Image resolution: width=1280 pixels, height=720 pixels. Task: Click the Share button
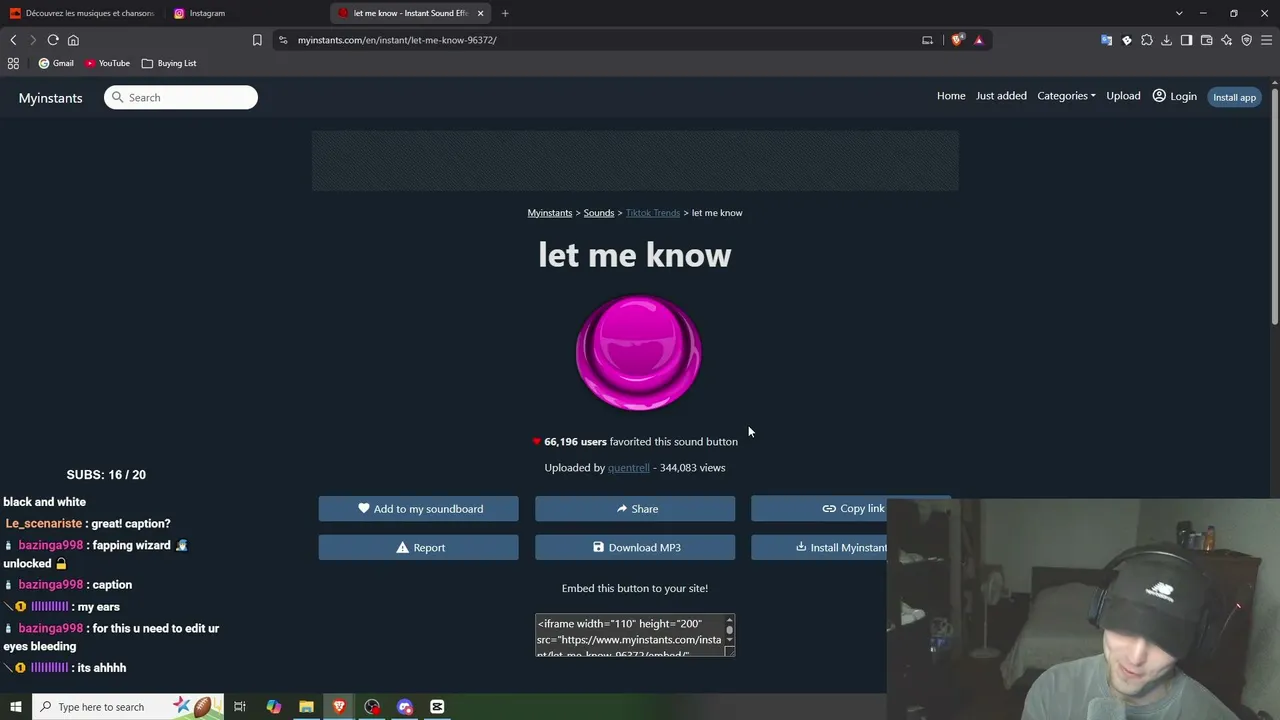pyautogui.click(x=635, y=509)
